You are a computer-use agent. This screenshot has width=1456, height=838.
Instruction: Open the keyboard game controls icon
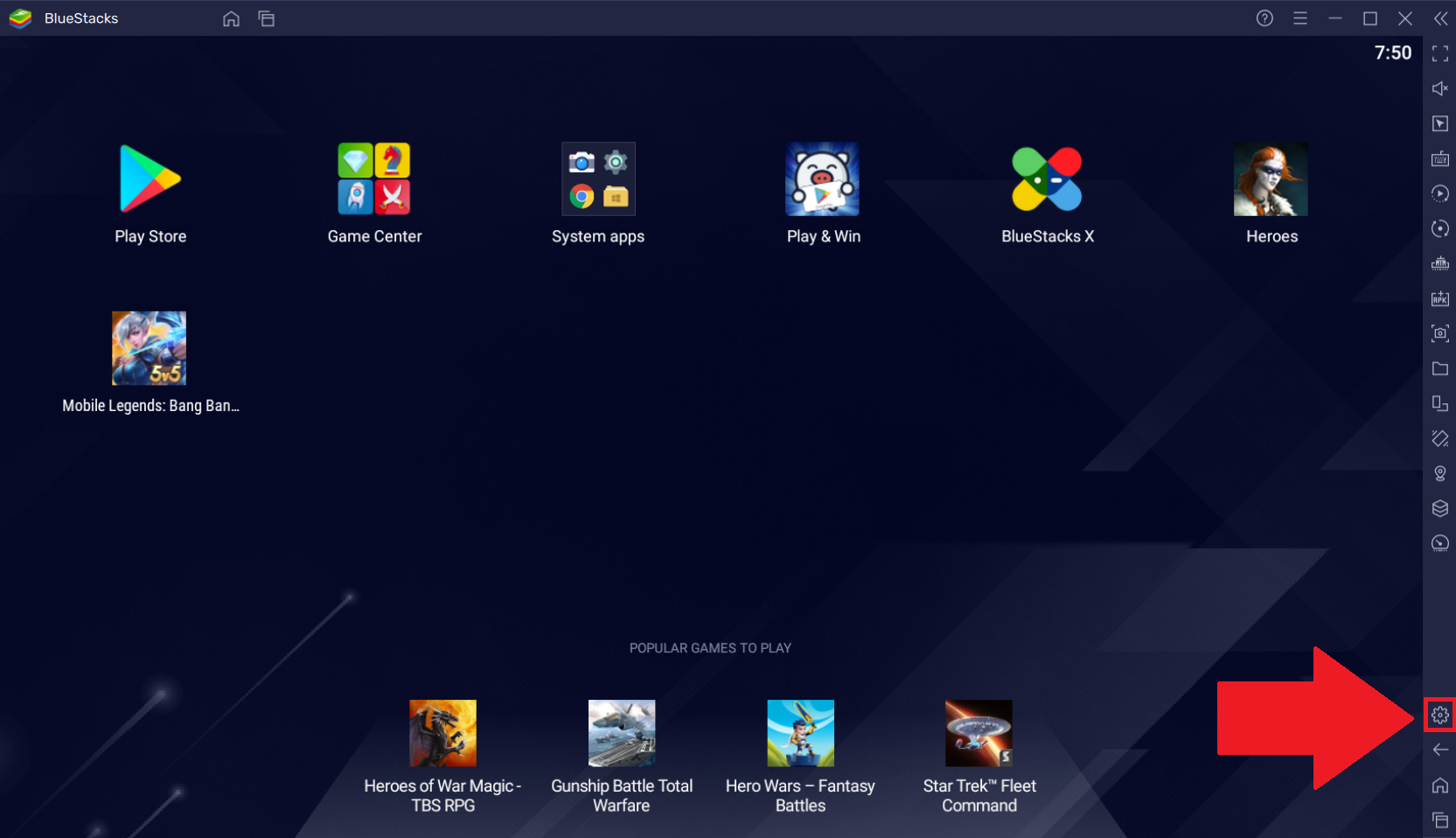click(1440, 159)
